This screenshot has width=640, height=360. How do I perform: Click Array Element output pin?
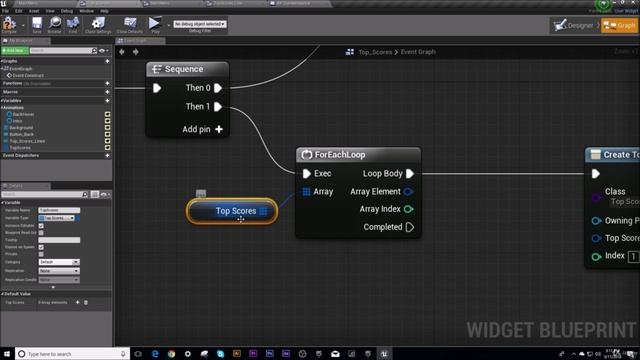click(408, 191)
